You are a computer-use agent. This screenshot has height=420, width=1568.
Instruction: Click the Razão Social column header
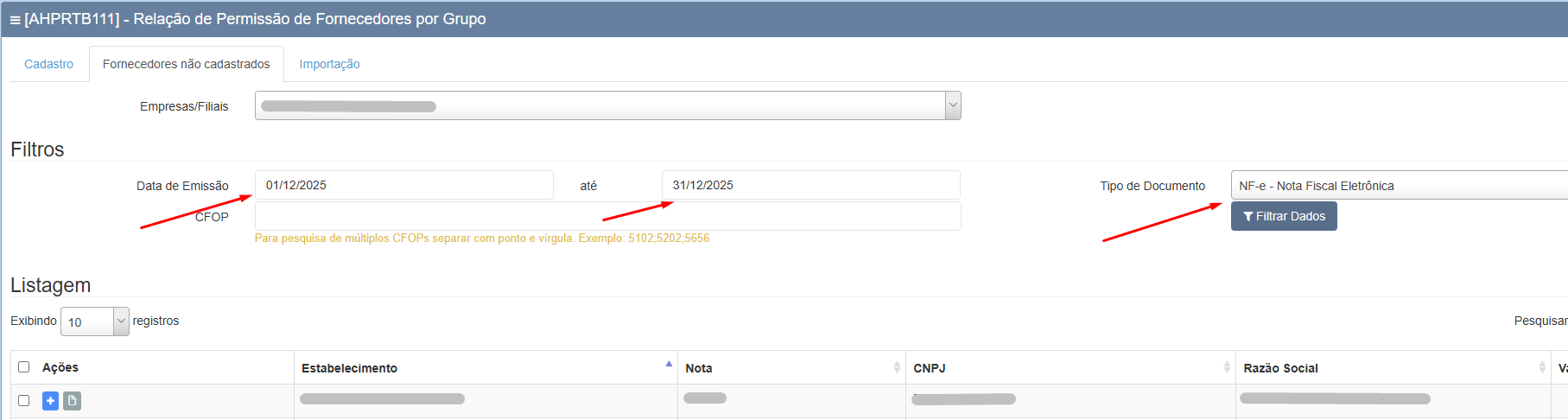click(x=1280, y=368)
